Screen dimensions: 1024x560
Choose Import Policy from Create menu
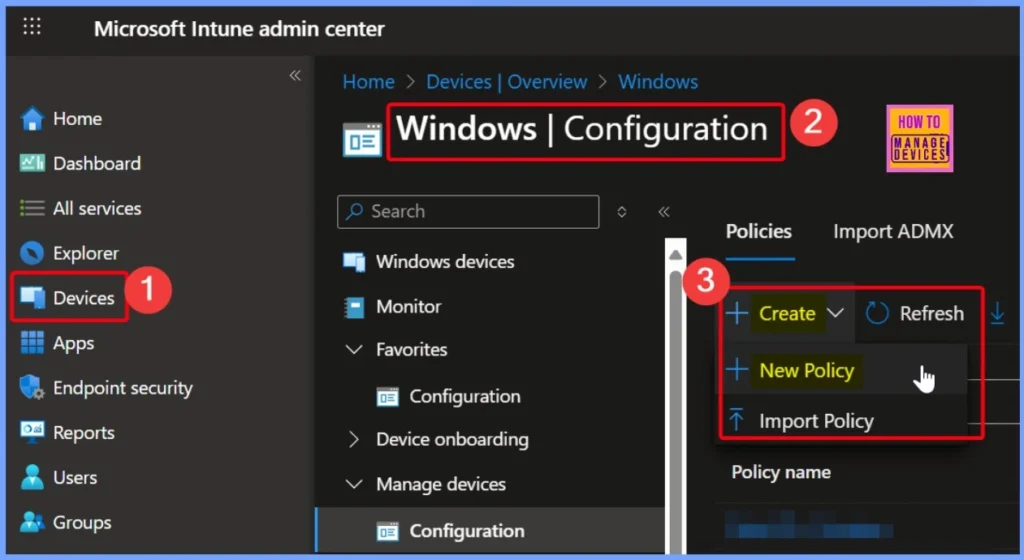pyautogui.click(x=816, y=421)
